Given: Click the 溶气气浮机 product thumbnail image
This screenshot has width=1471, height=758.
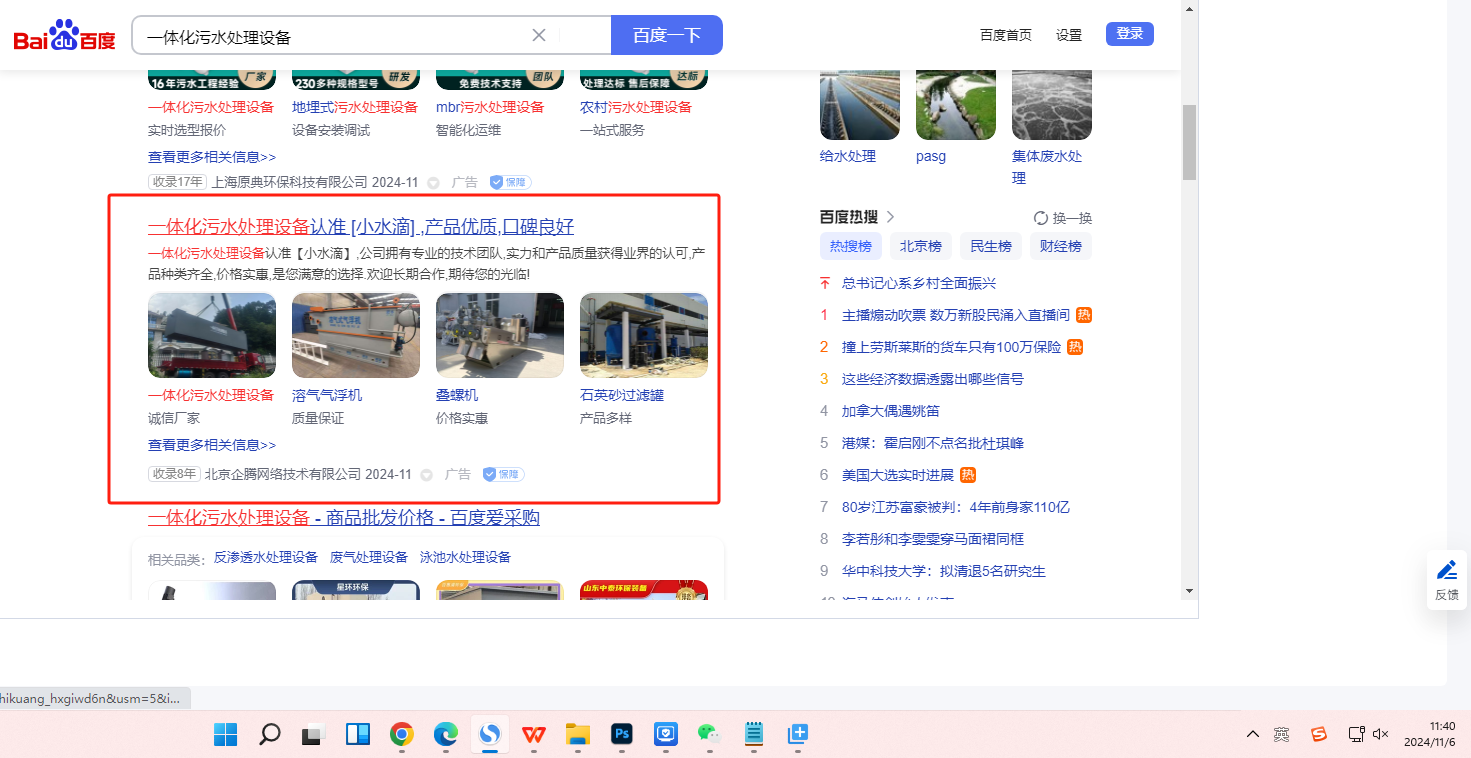Looking at the screenshot, I should (x=355, y=335).
